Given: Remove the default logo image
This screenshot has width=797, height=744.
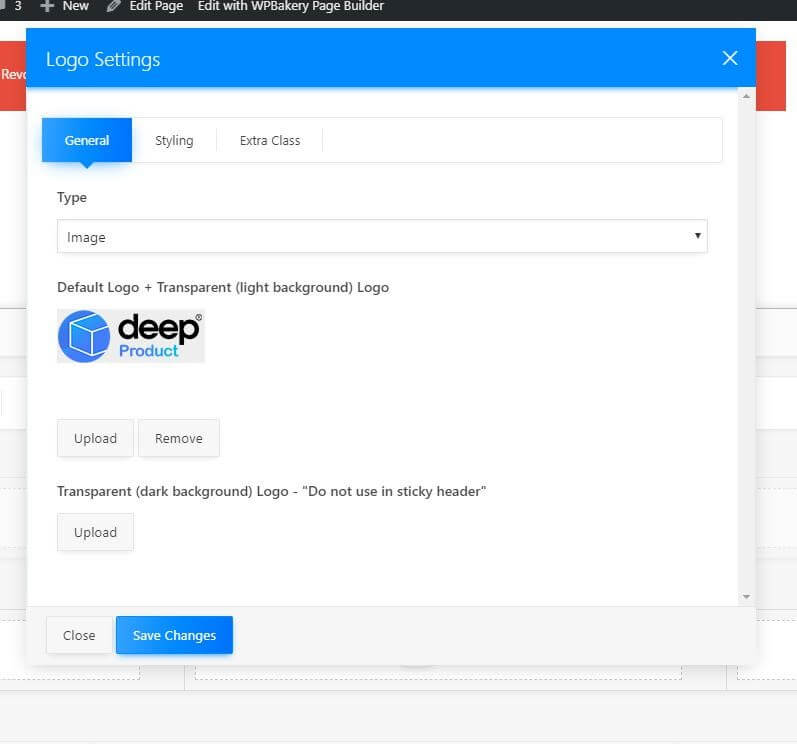Looking at the screenshot, I should click(x=179, y=438).
